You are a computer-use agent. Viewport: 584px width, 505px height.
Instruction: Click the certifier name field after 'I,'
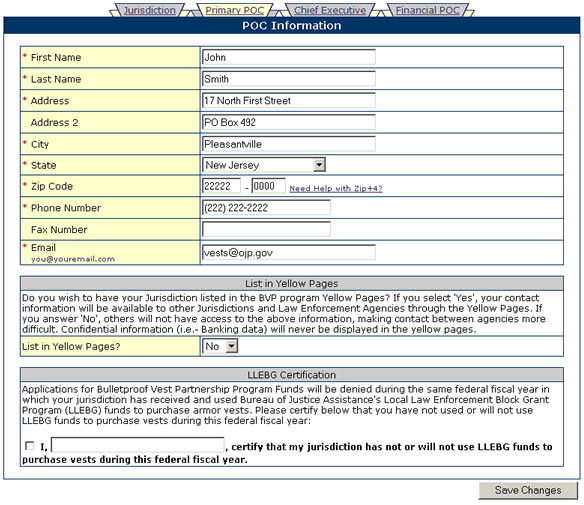pos(137,445)
